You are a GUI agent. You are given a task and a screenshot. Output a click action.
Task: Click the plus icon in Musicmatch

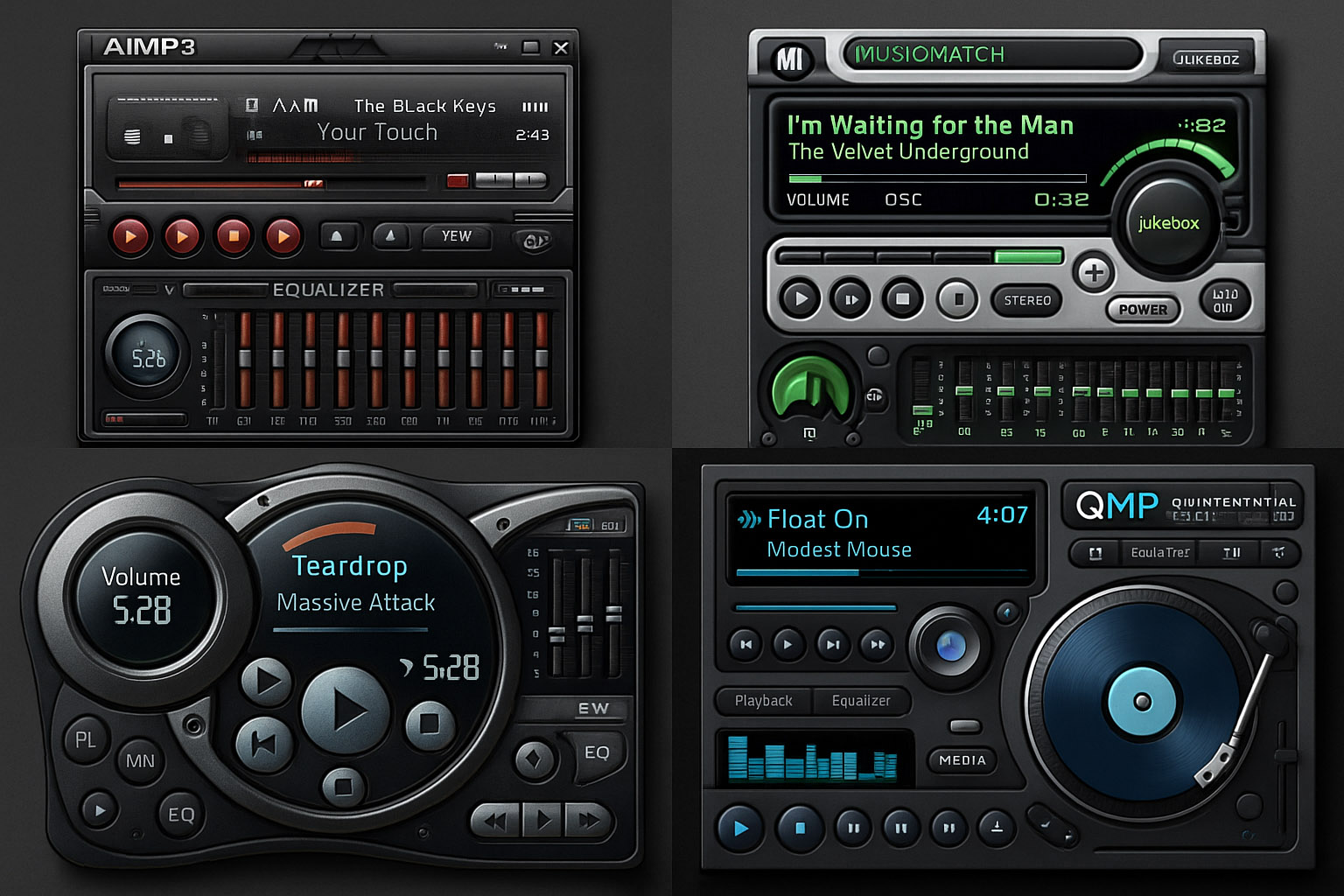1094,273
